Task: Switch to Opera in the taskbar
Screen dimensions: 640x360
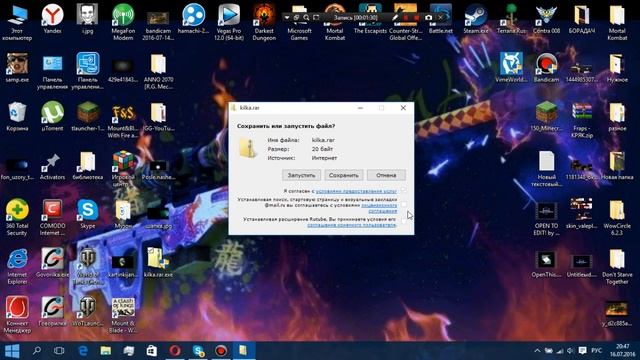Action: pyautogui.click(x=175, y=351)
